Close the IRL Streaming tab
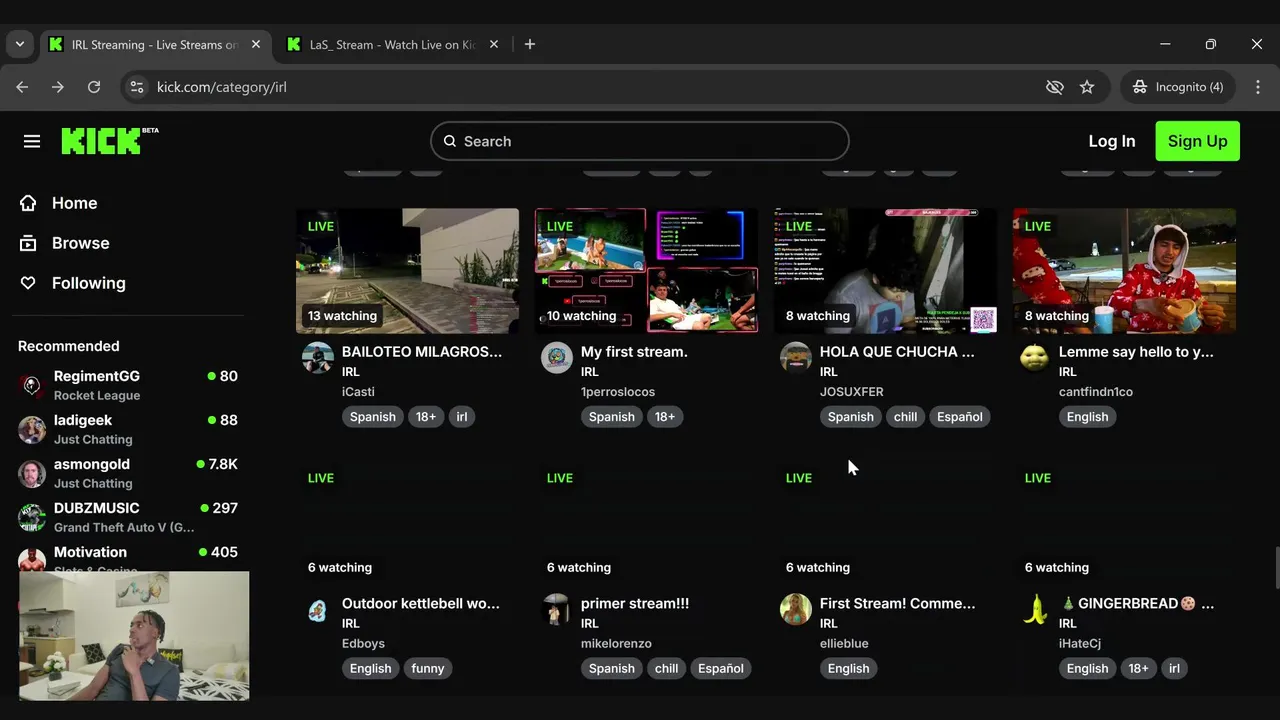 [256, 44]
